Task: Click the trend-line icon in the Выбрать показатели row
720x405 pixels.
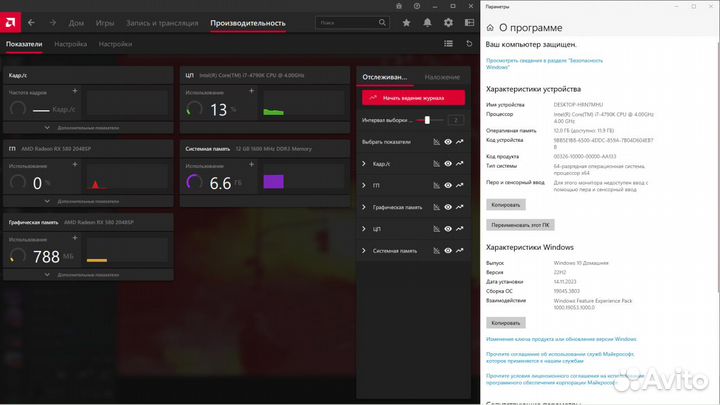Action: [460, 142]
